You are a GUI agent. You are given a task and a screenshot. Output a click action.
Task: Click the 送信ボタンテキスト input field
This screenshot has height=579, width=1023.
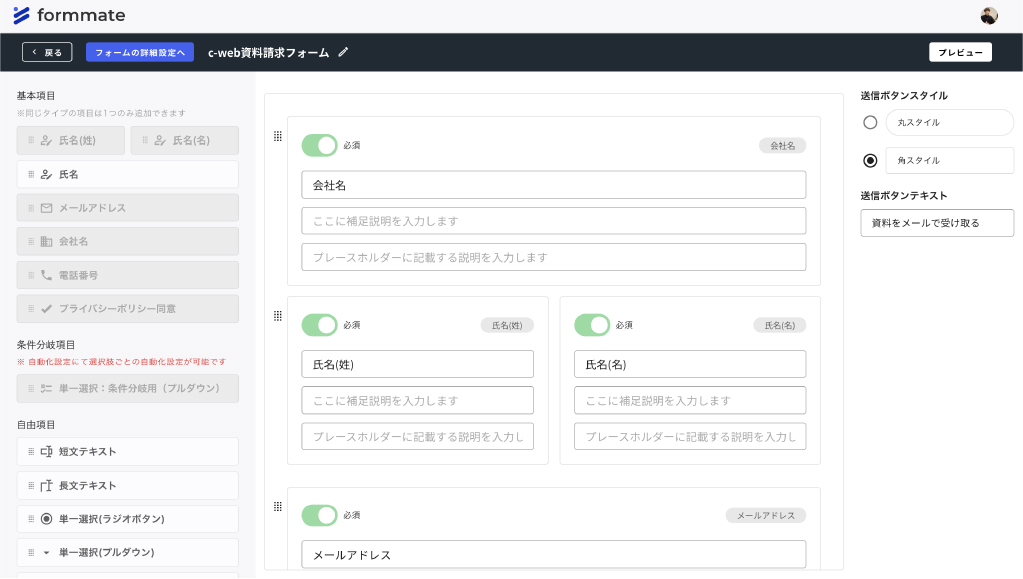(x=937, y=223)
